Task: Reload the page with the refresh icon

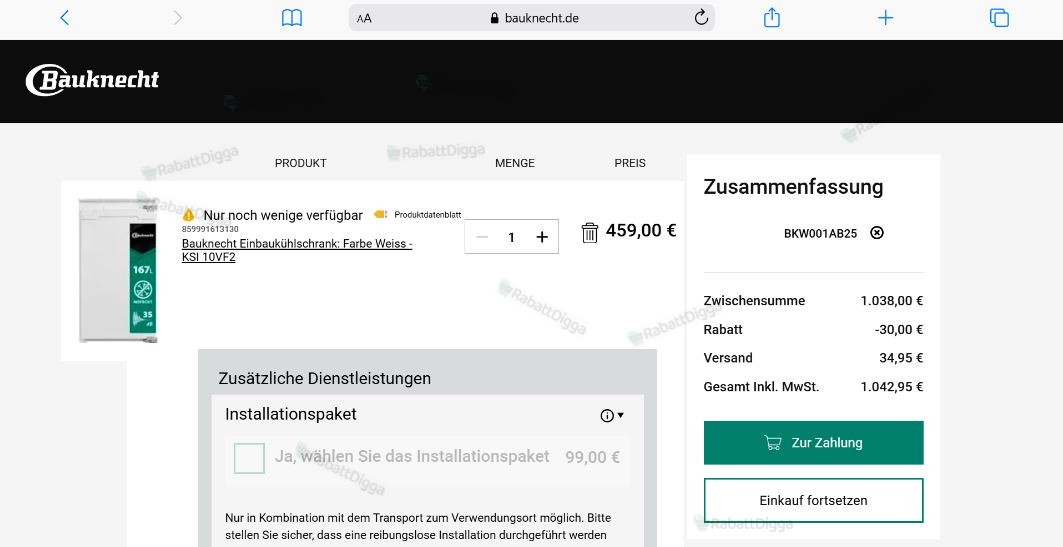Action: 701,18
